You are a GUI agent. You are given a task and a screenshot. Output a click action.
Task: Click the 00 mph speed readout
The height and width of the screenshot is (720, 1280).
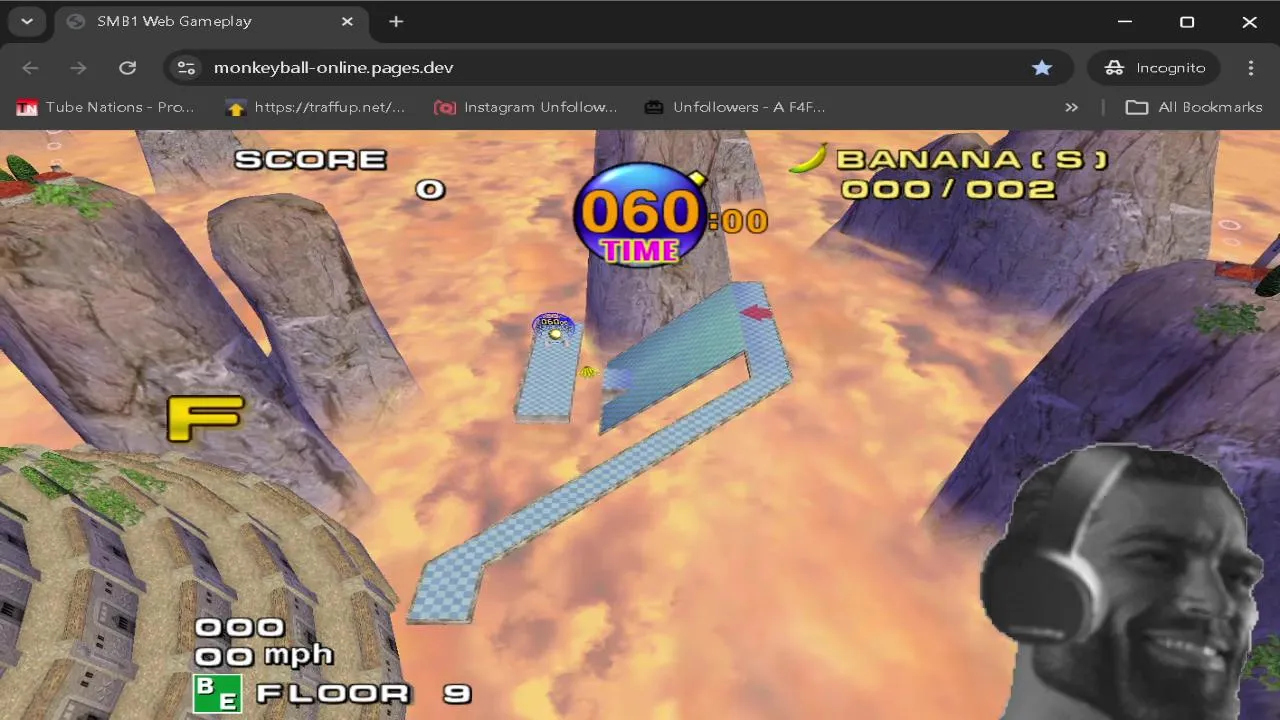click(x=264, y=656)
